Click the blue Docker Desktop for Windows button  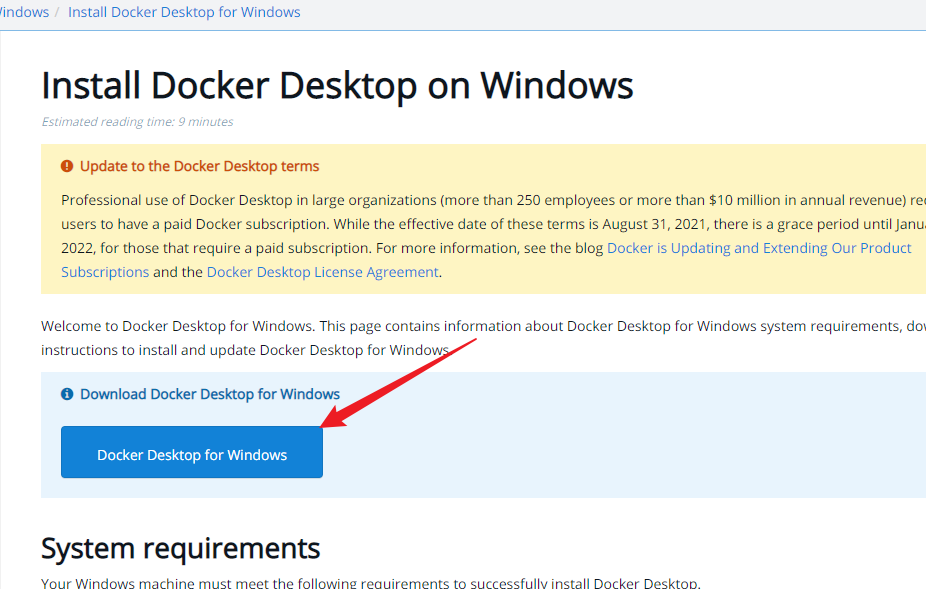click(192, 452)
